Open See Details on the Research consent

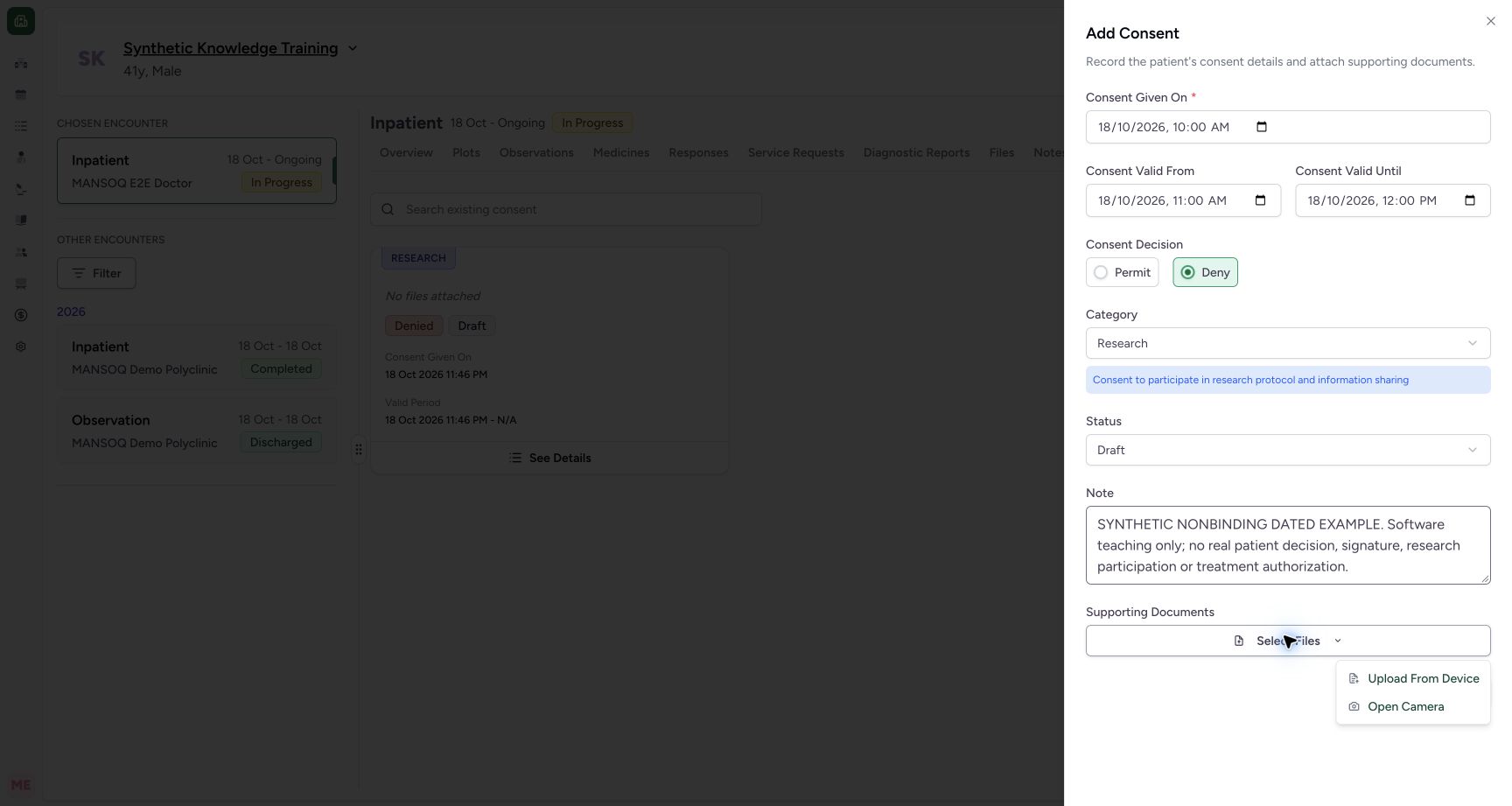549,458
